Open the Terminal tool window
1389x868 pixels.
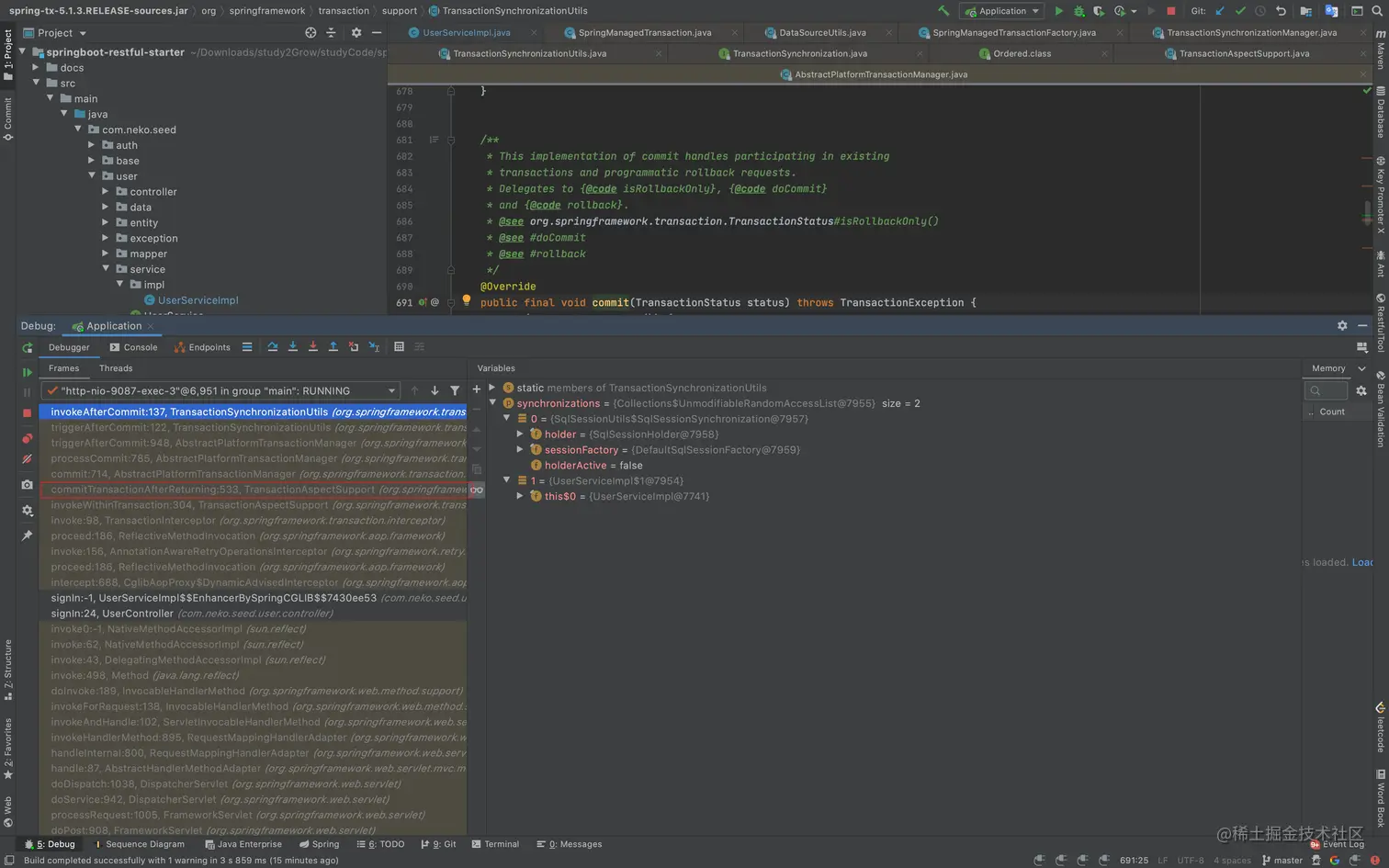pyautogui.click(x=495, y=844)
